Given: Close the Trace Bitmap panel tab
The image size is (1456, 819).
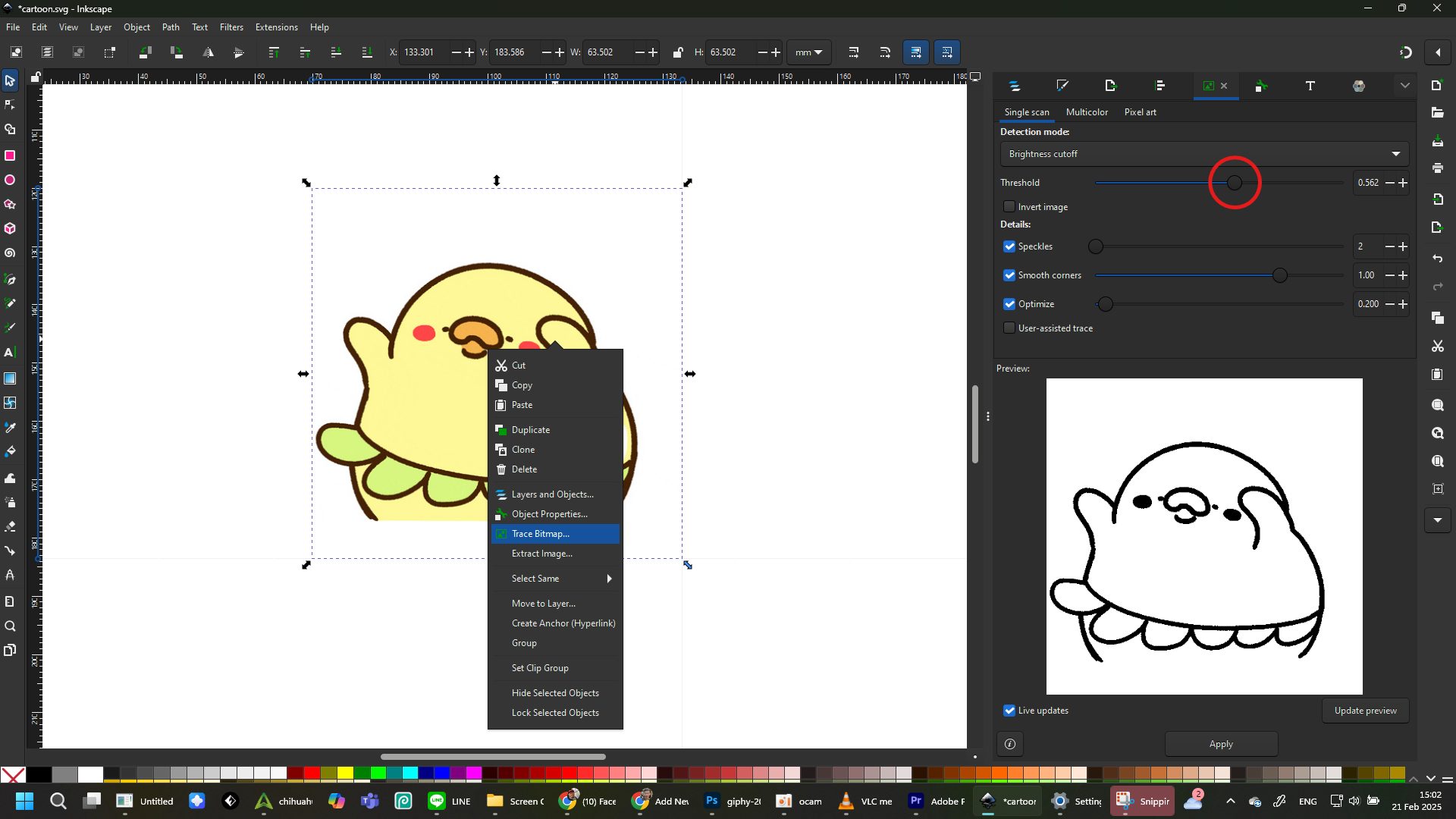Looking at the screenshot, I should pos(1224,86).
